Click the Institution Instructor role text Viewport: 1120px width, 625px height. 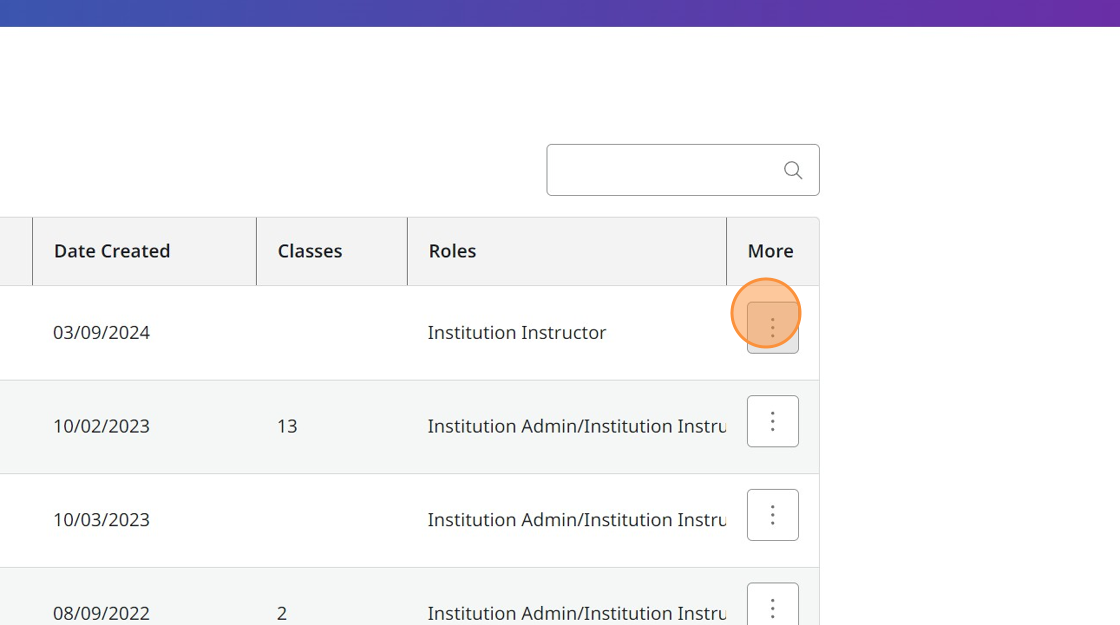click(516, 333)
